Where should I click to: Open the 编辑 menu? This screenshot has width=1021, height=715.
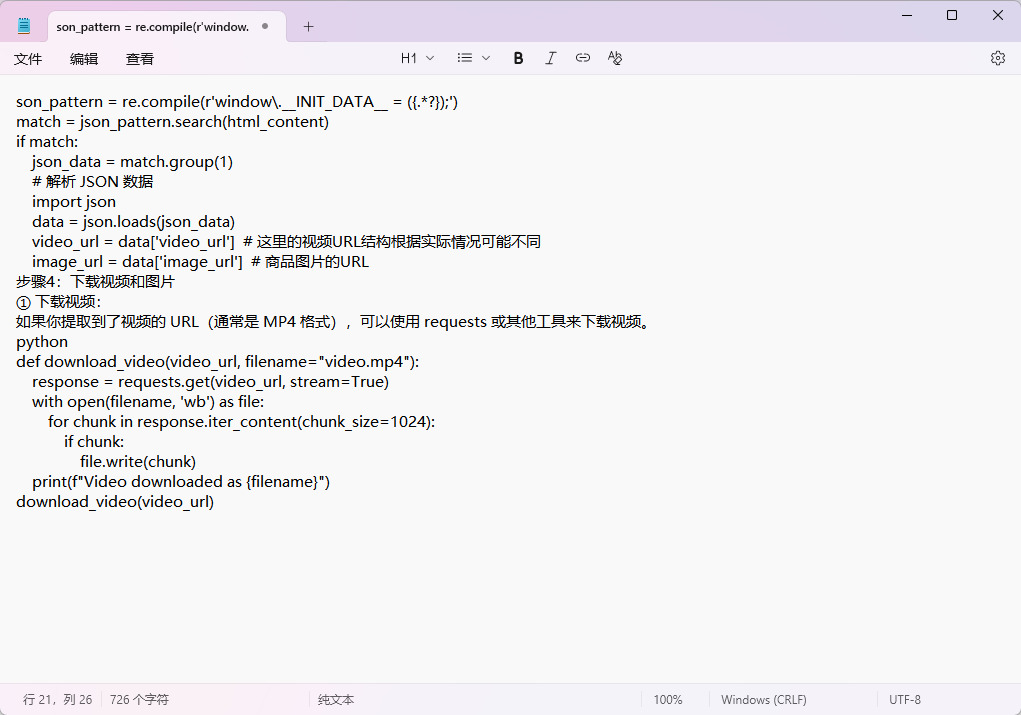click(x=84, y=59)
